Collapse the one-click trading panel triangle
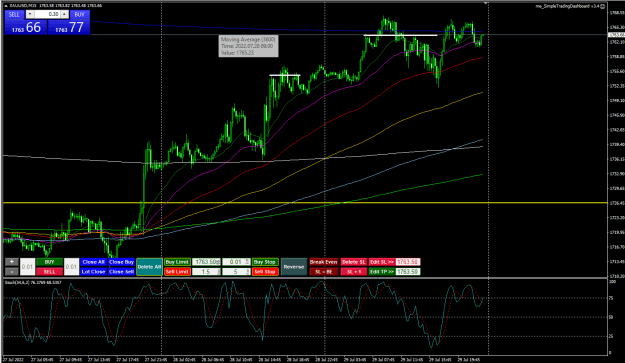625x363 pixels. [6, 6]
